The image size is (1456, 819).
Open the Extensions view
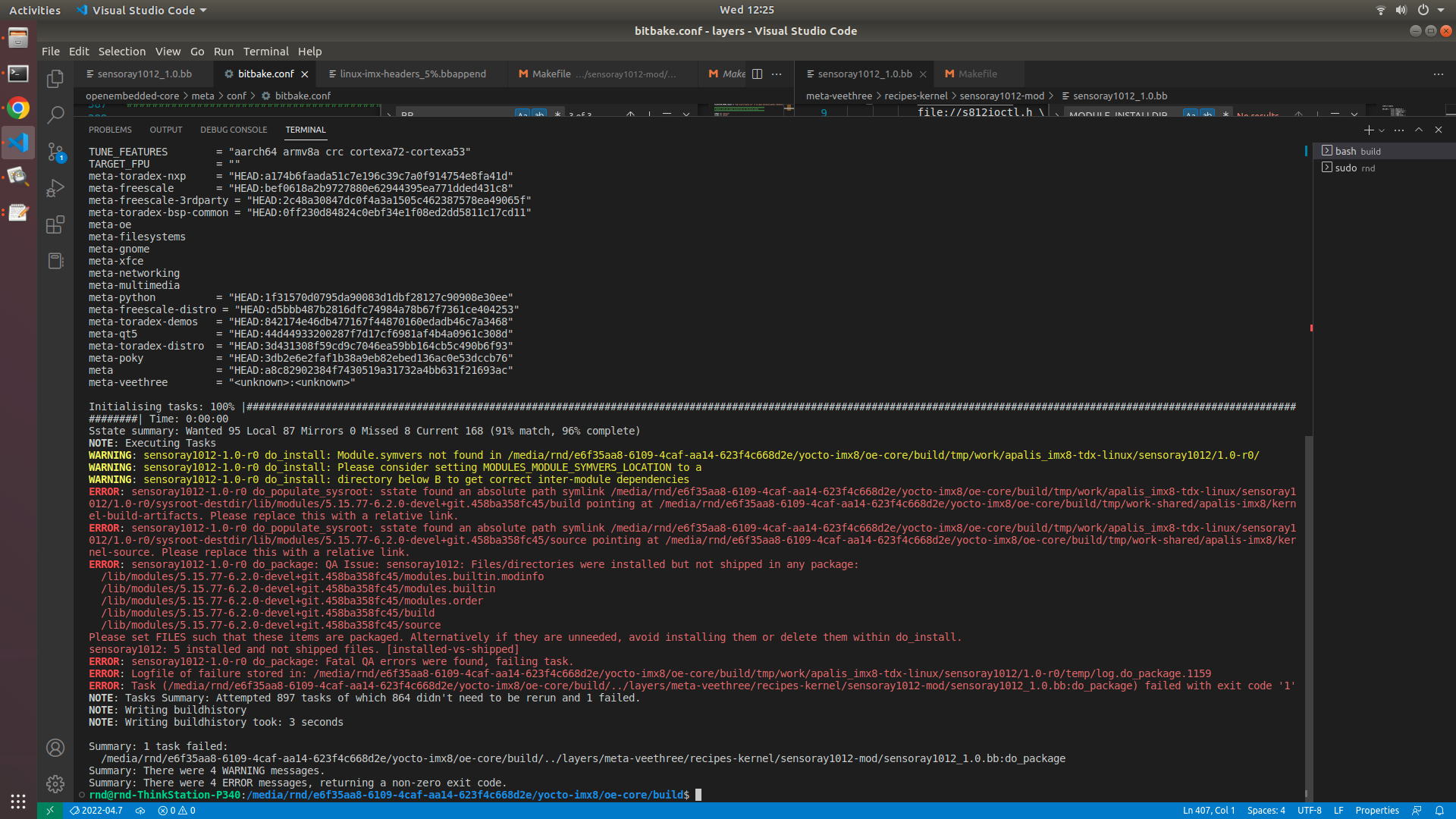pos(55,224)
